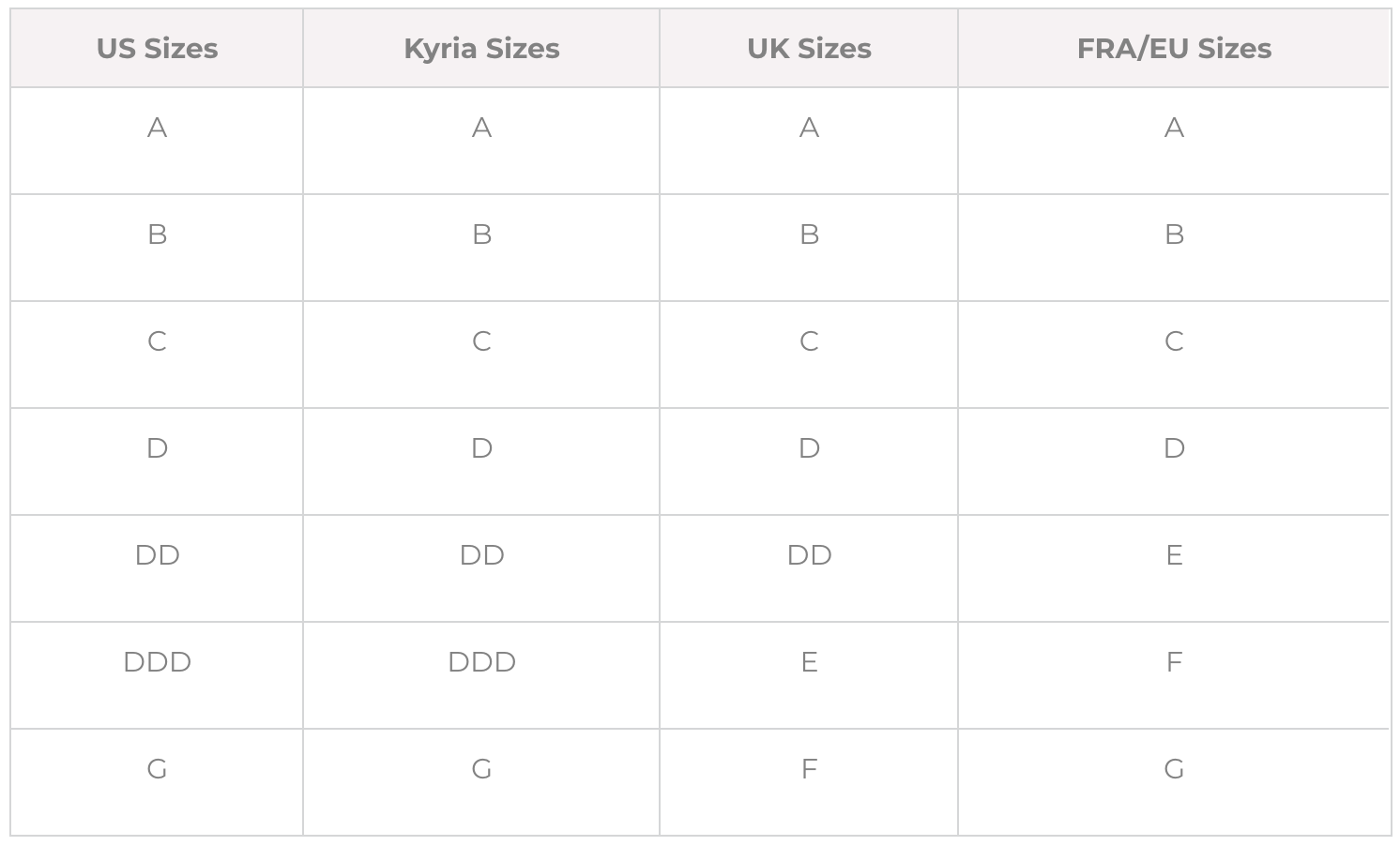Image resolution: width=1400 pixels, height=846 pixels.
Task: Select the F cell under UK Sizes
Action: coord(809,782)
